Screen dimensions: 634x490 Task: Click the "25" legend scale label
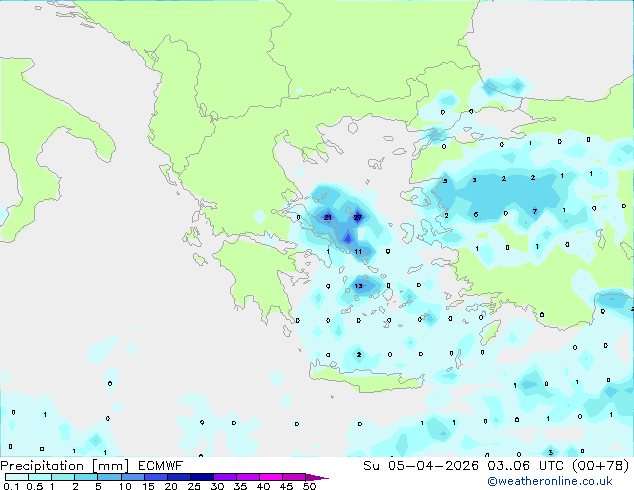tap(194, 486)
